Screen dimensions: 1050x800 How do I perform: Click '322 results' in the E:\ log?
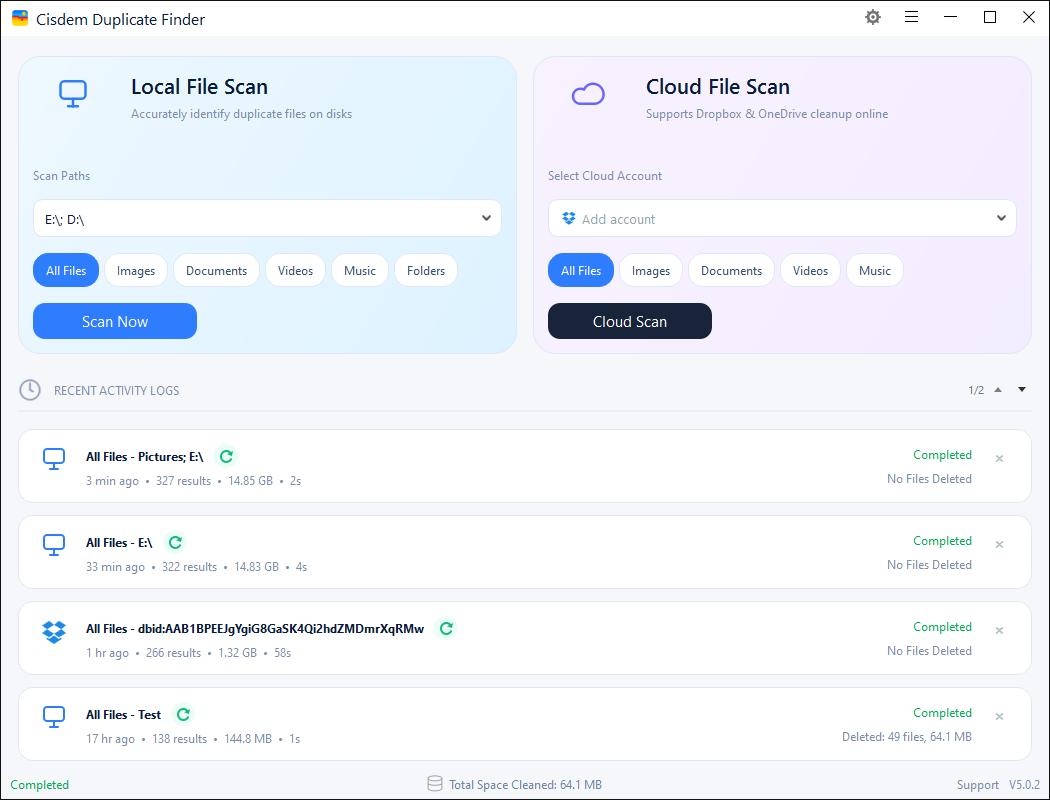[190, 567]
